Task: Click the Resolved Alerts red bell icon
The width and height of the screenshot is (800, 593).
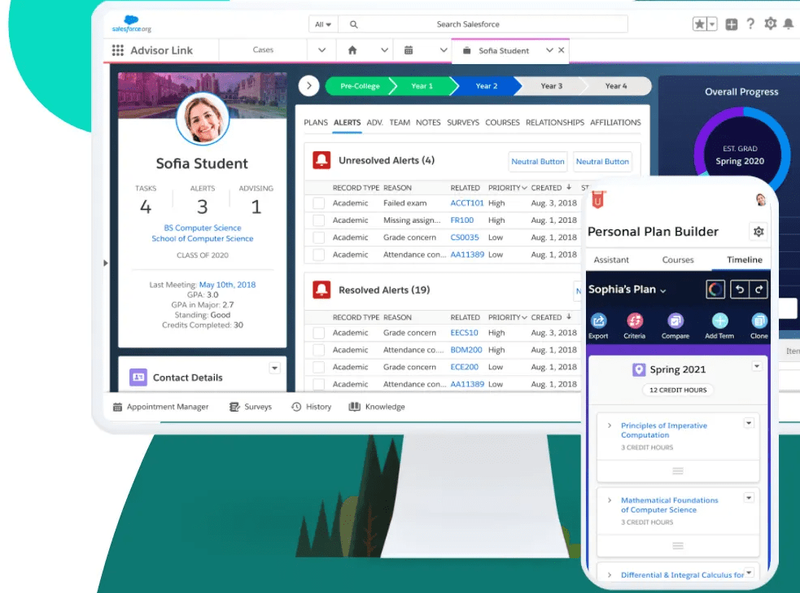Action: (321, 290)
